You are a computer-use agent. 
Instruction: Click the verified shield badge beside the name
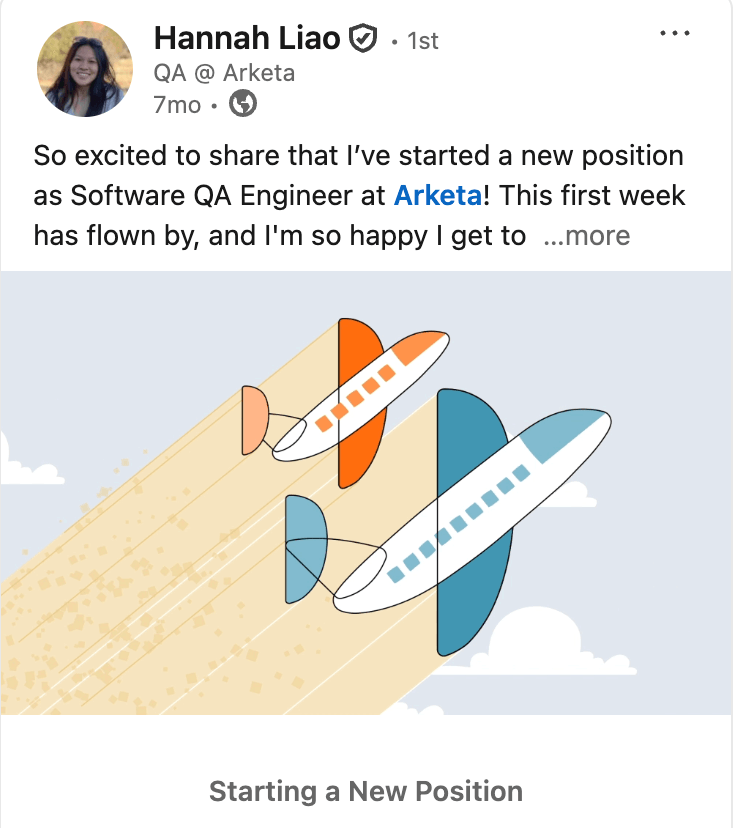[363, 39]
